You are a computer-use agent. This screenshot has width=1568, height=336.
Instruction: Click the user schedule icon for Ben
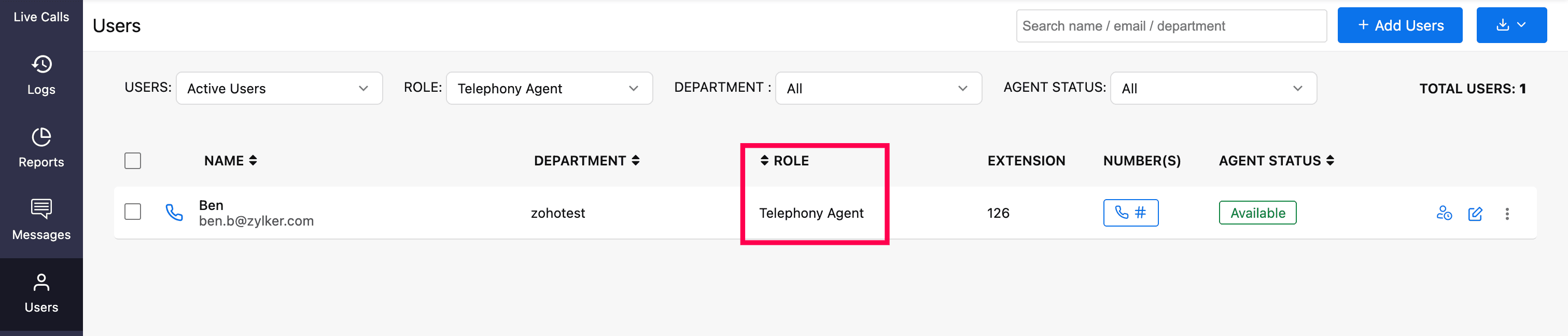coord(1444,213)
